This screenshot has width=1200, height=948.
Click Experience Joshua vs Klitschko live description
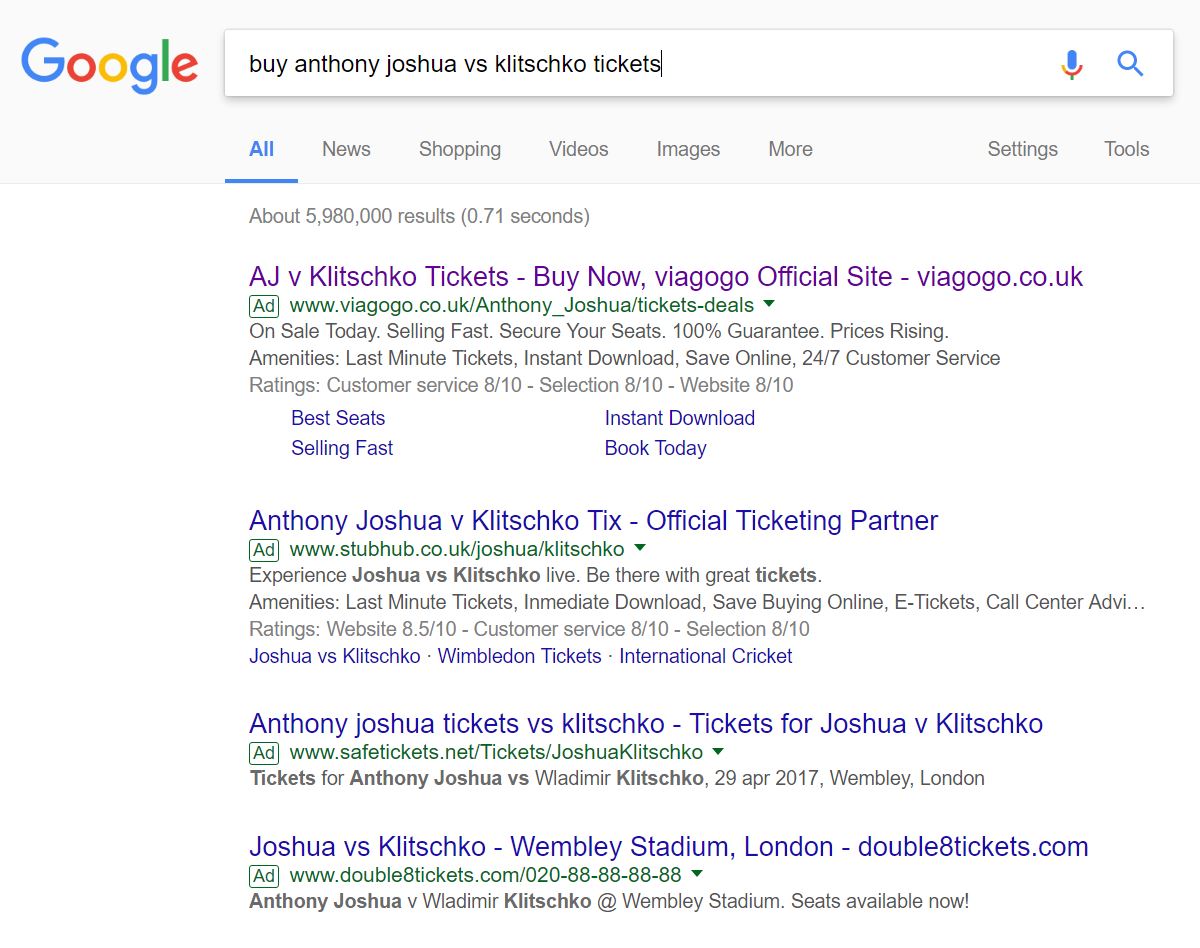[535, 575]
